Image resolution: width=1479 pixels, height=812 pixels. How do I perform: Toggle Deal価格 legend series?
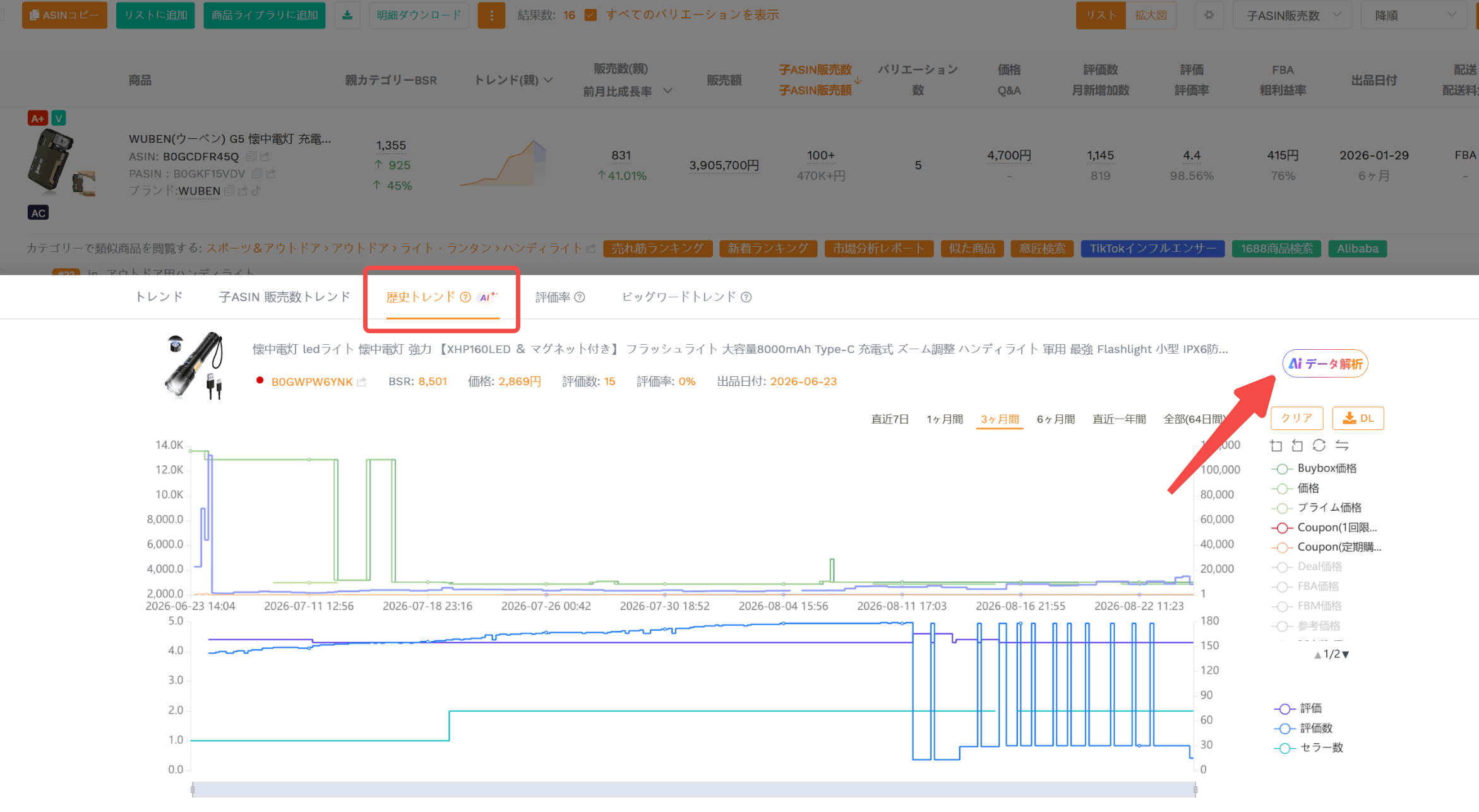1308,567
